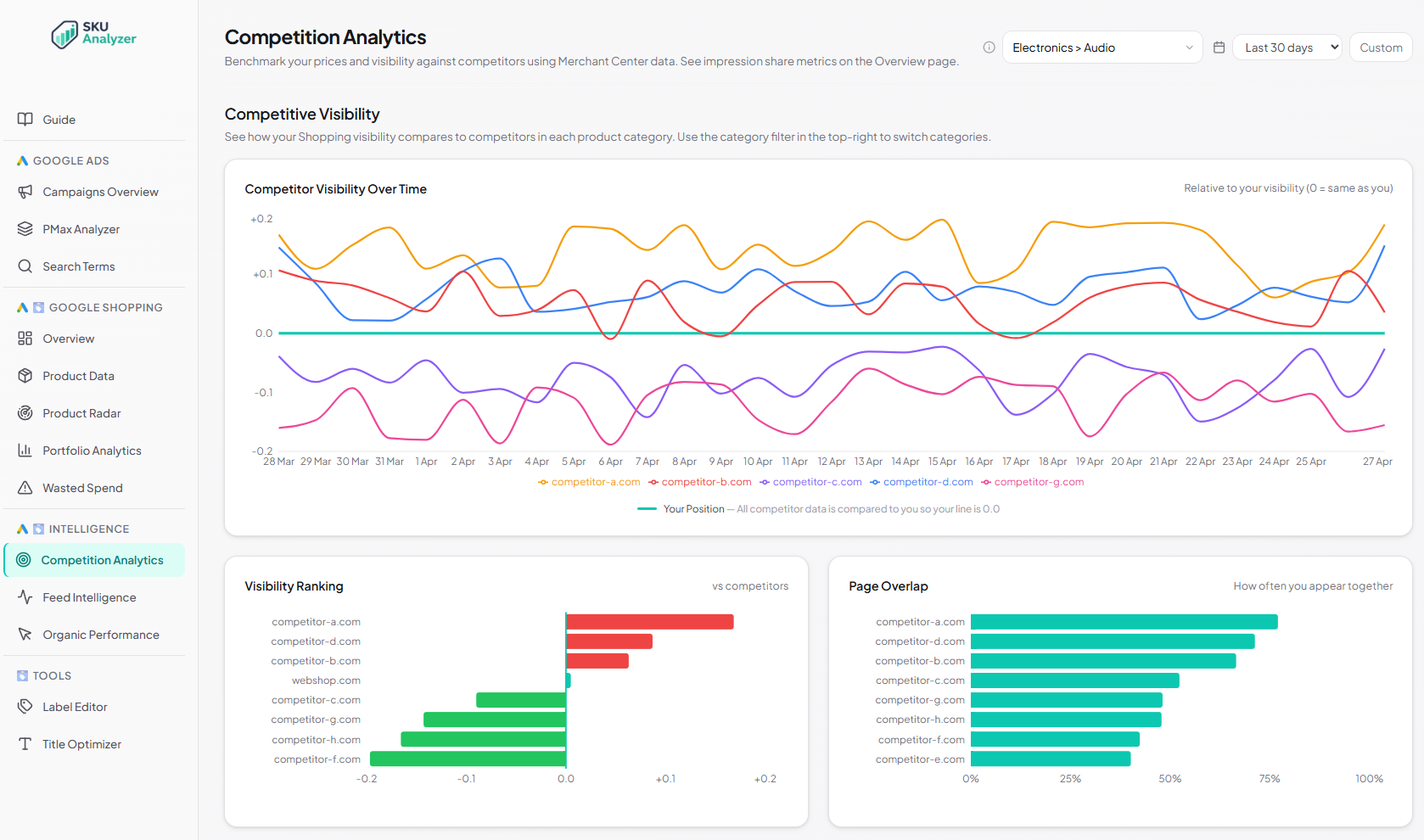Expand the Last 30 days date dropdown
The width and height of the screenshot is (1424, 840).
click(1286, 48)
